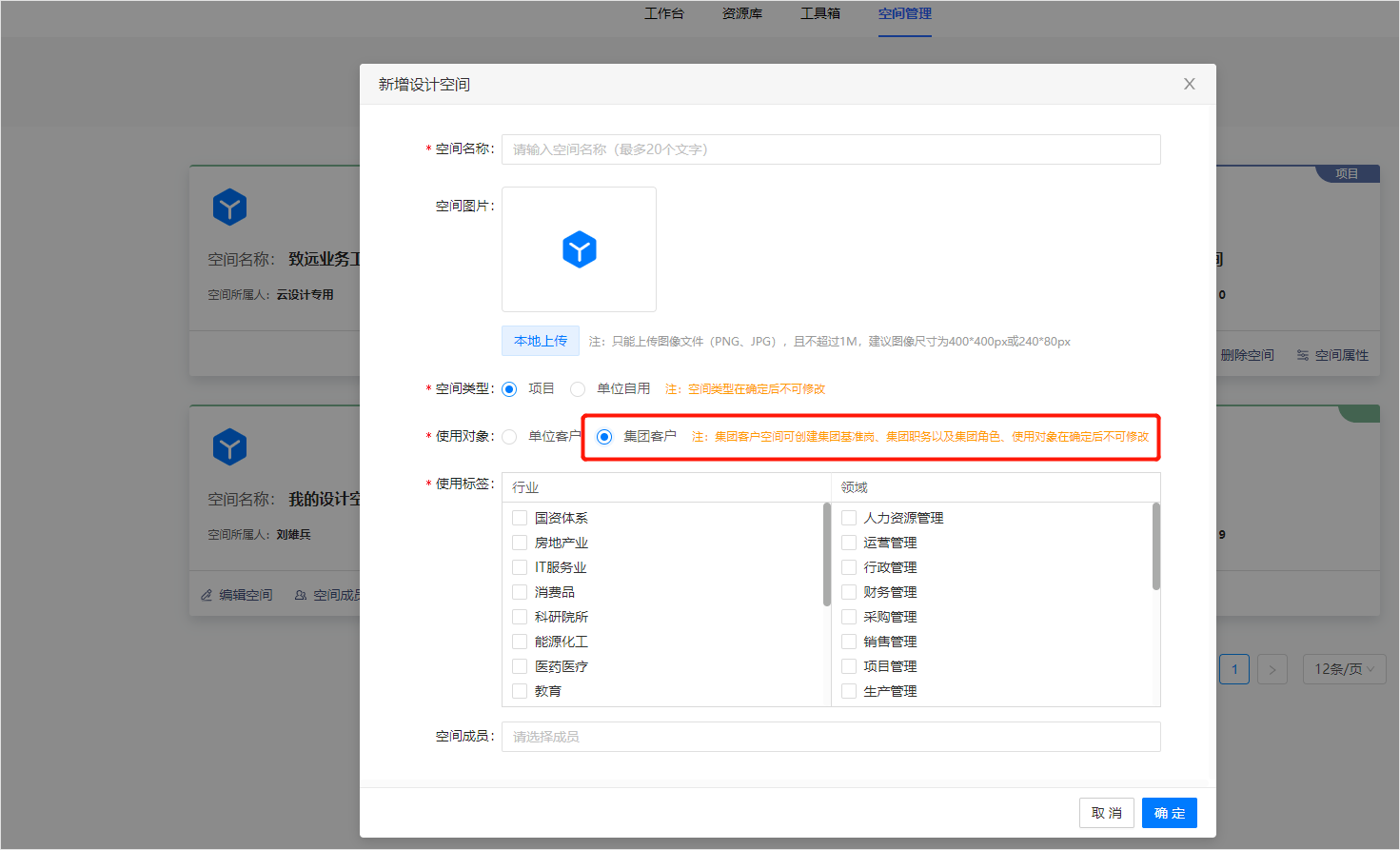Viewport: 1400px width, 850px height.
Task: Open the 工具箱 tab
Action: click(820, 13)
